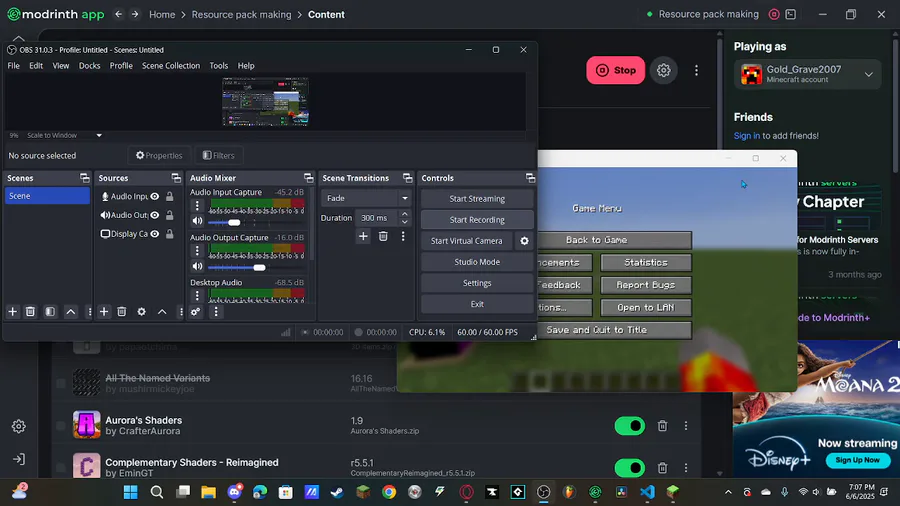
Task: Show hidden system tray icons chevron
Action: (728, 492)
